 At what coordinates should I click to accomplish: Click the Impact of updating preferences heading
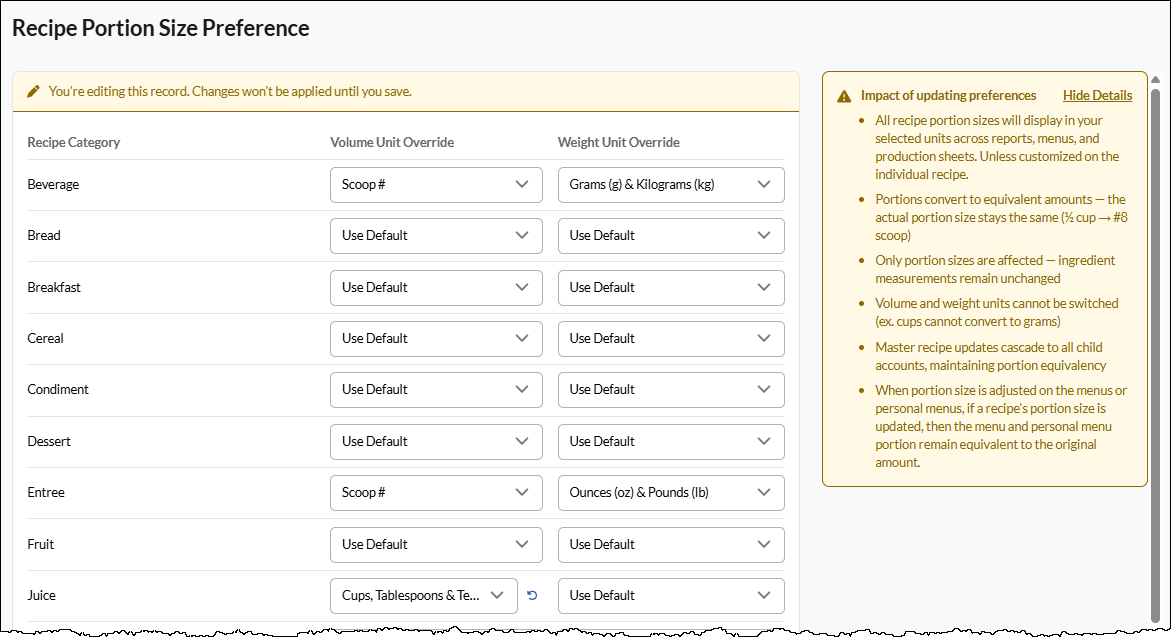click(x=948, y=96)
